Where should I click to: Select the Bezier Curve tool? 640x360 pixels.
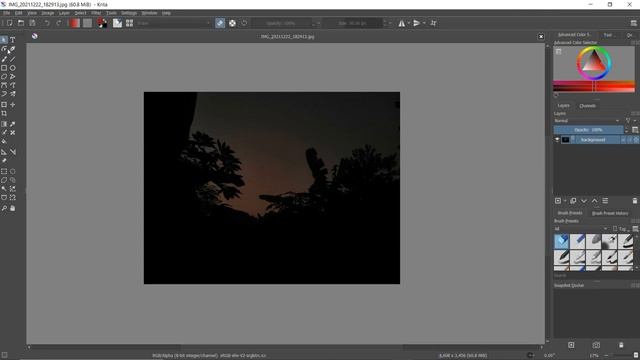pos(4,85)
